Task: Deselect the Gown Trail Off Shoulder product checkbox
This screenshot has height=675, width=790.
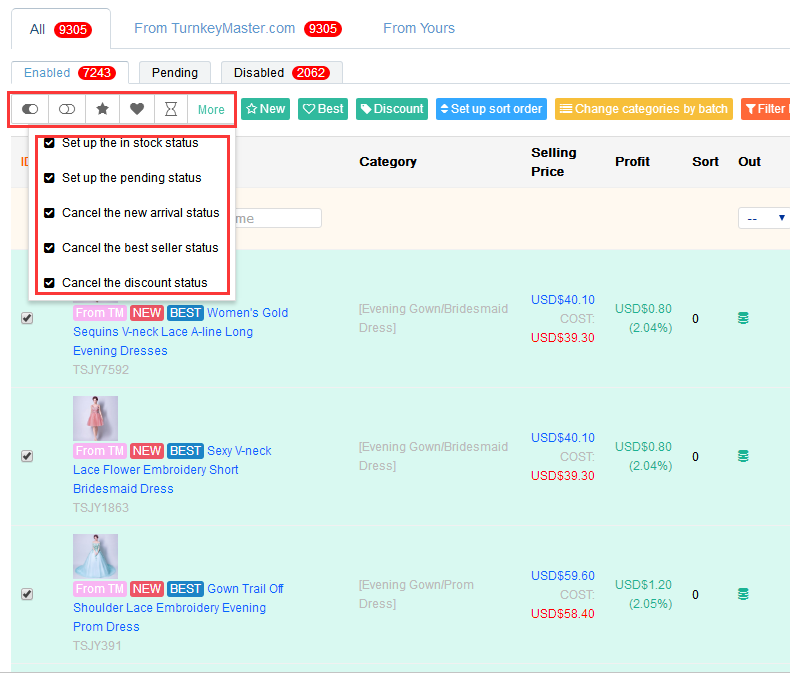Action: click(27, 594)
